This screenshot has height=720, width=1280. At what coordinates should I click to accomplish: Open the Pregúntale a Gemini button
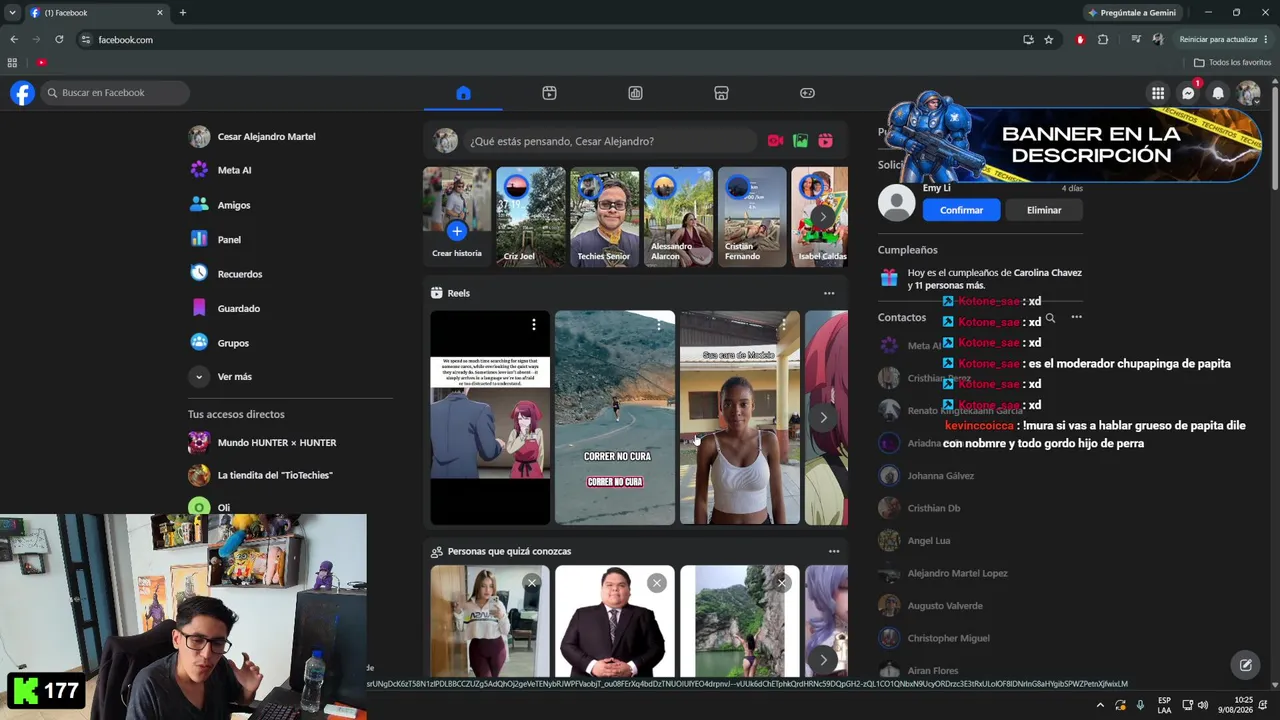pos(1134,13)
